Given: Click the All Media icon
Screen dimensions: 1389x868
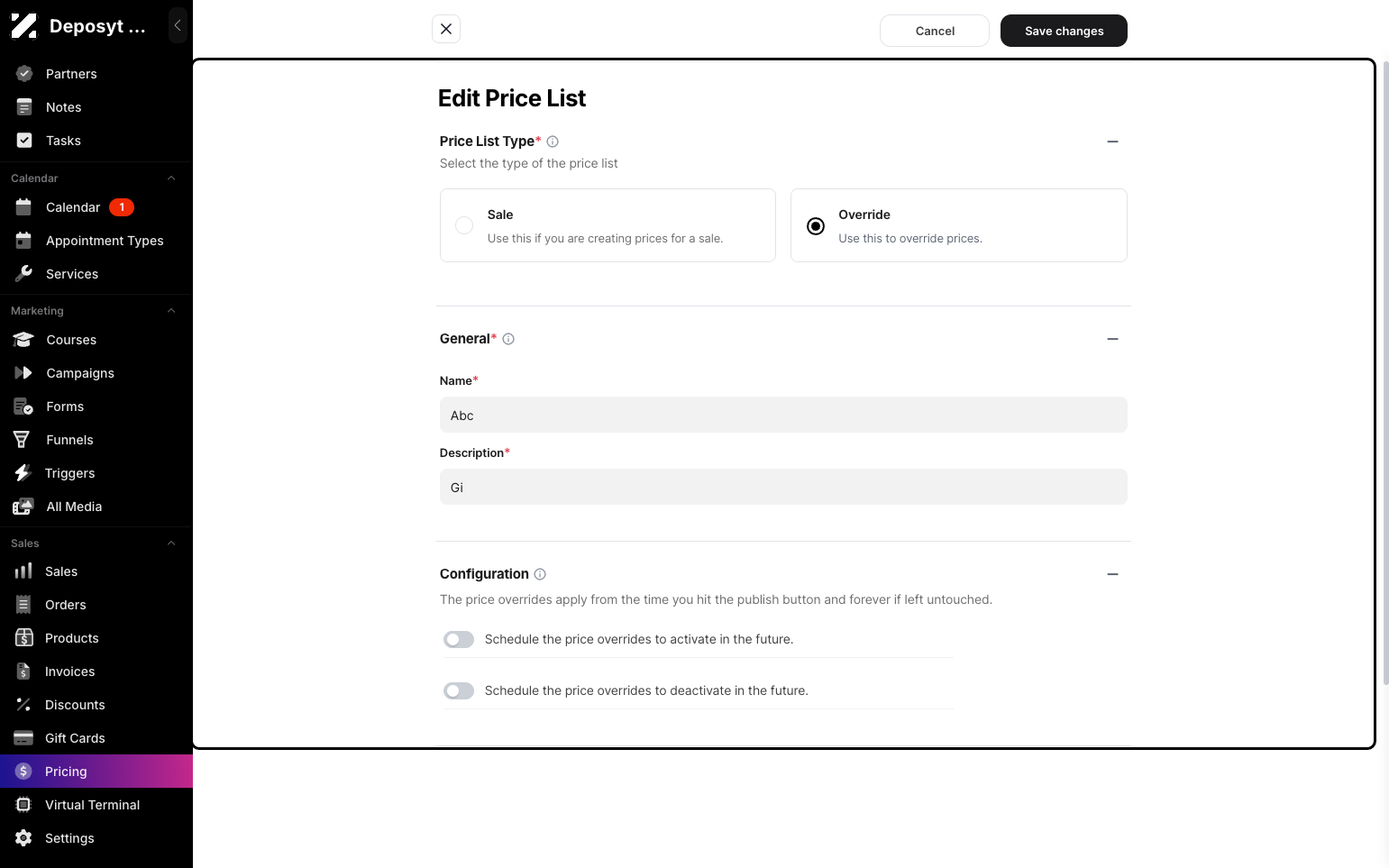Looking at the screenshot, I should (x=23, y=507).
